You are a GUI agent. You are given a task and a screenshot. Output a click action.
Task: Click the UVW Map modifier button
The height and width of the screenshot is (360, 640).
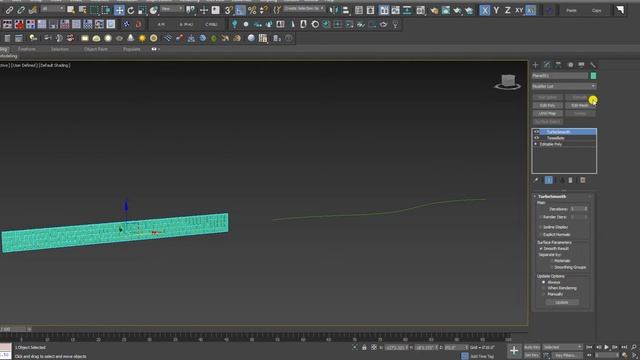[x=547, y=113]
